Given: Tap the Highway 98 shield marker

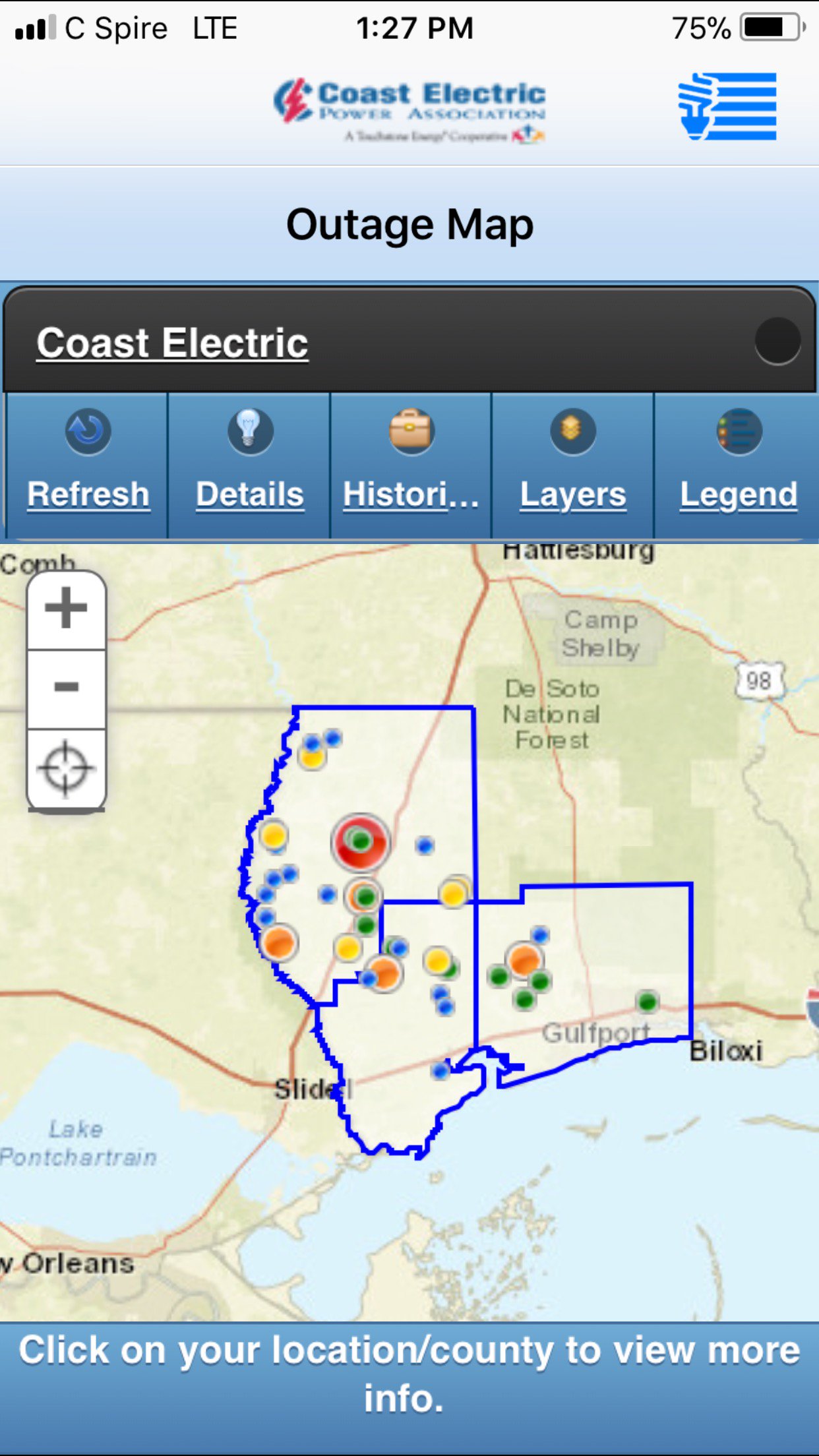Looking at the screenshot, I should pos(759,680).
